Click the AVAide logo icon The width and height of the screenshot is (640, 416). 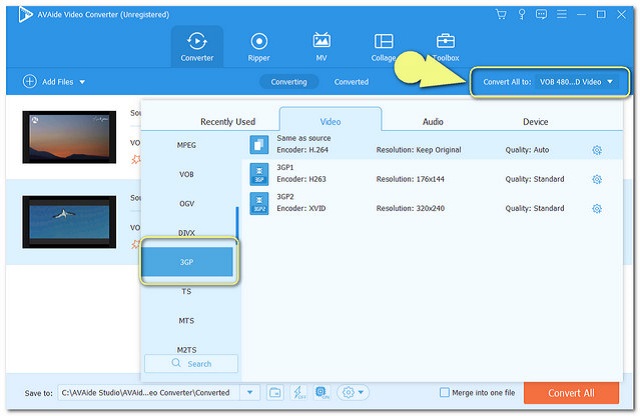(x=25, y=15)
